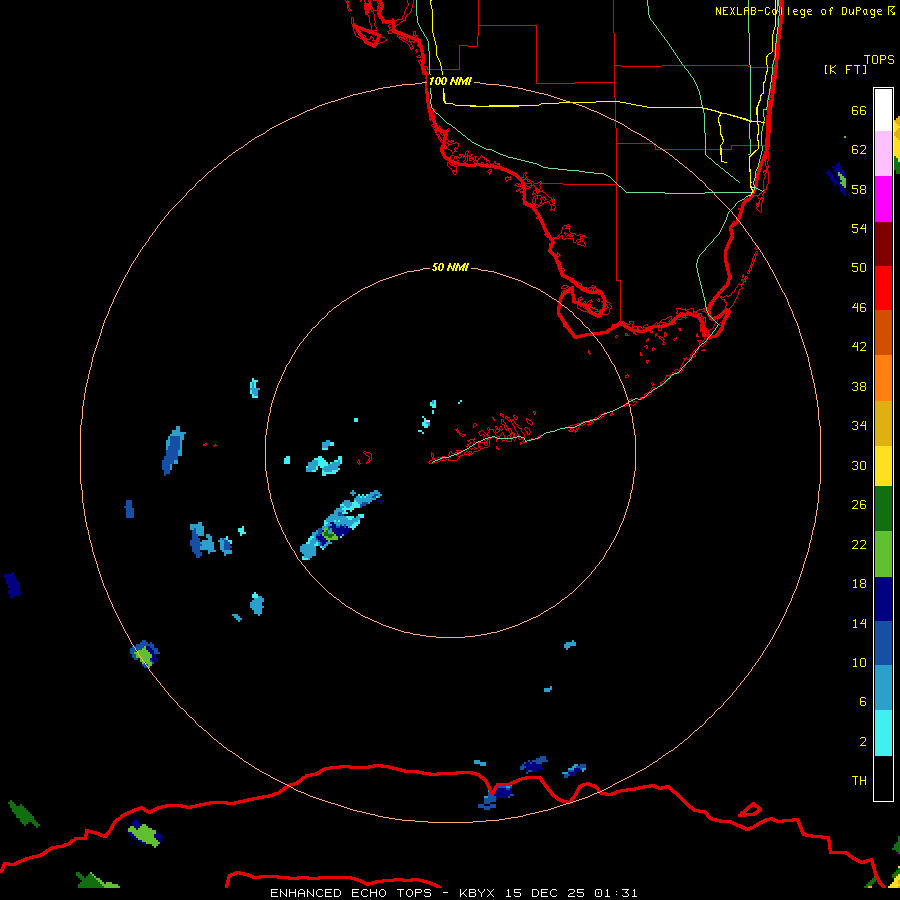
Task: Click the 46 legend value
Action: 859,308
